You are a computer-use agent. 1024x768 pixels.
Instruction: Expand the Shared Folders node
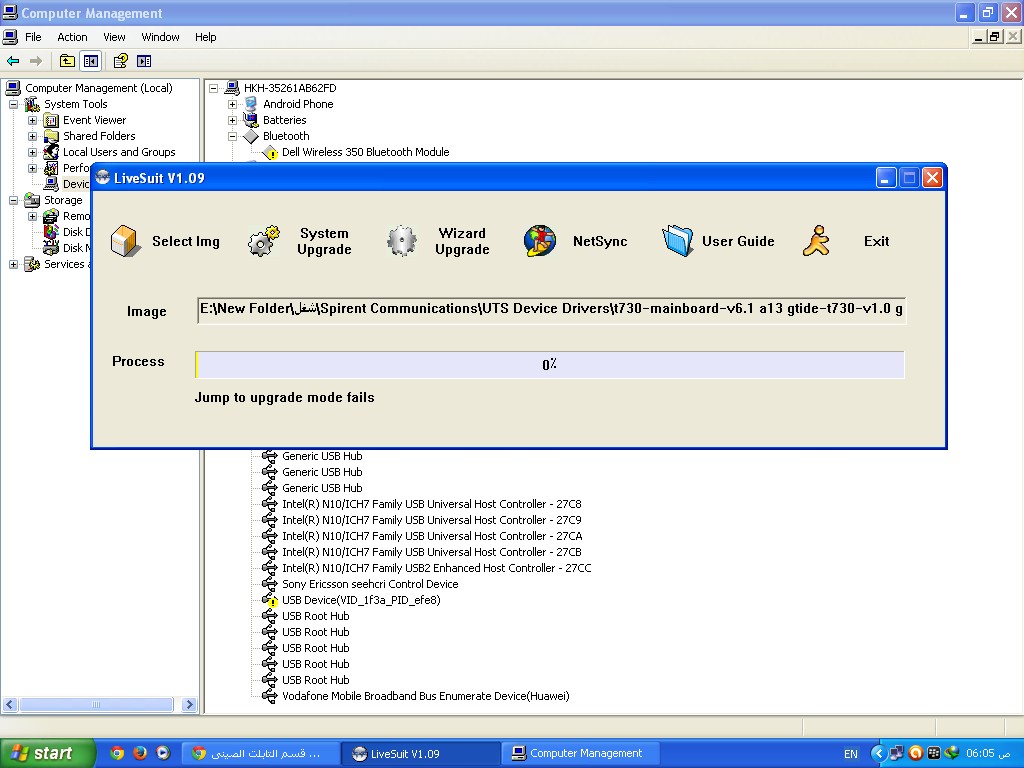coord(32,136)
